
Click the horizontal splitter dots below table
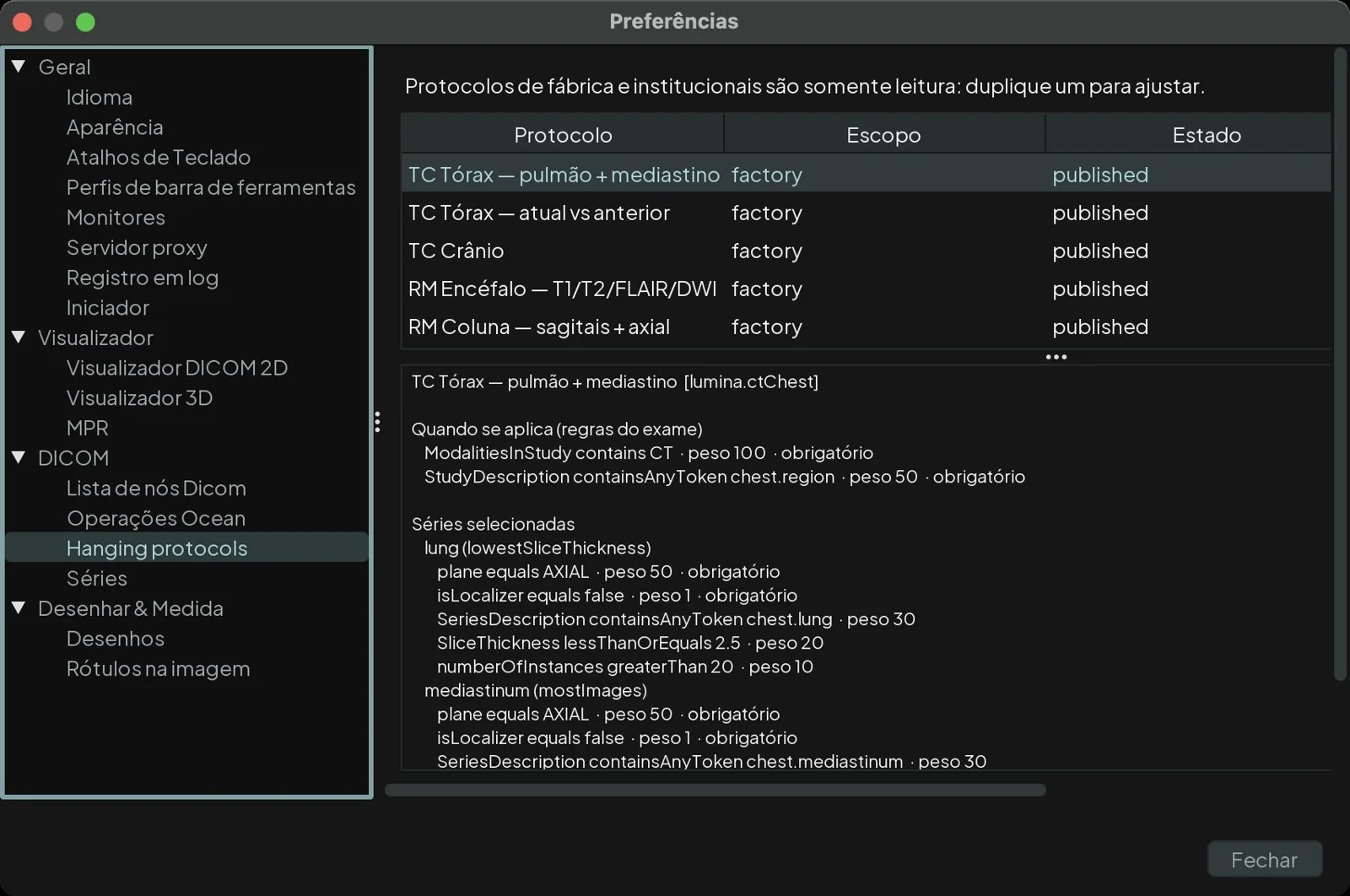[x=1056, y=357]
